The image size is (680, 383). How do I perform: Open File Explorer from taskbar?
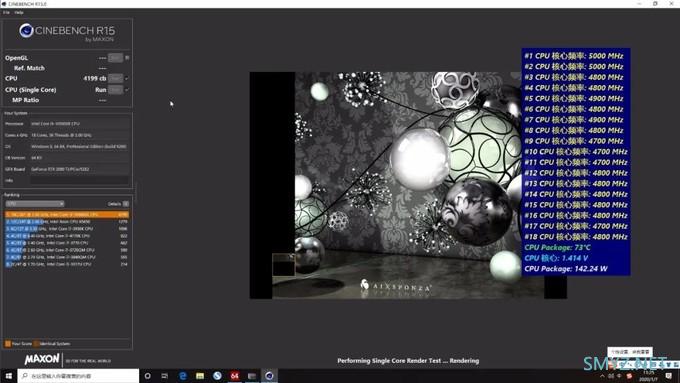200,376
